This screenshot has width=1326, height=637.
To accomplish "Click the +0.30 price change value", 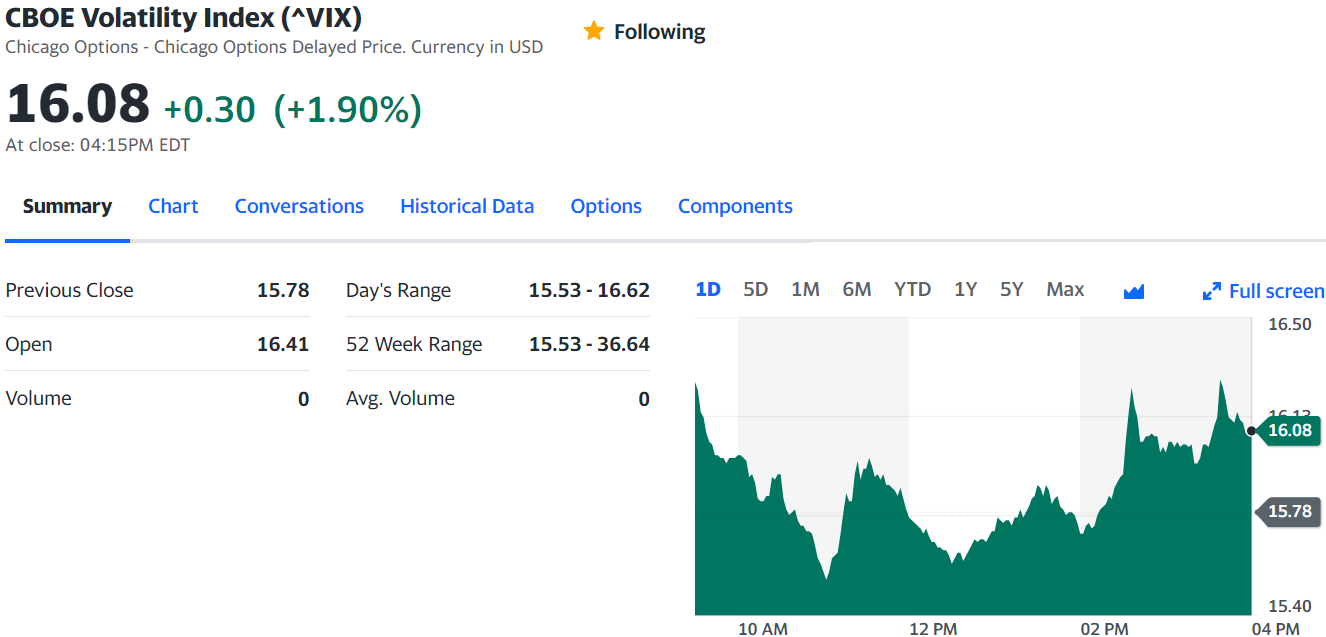I will (x=209, y=109).
